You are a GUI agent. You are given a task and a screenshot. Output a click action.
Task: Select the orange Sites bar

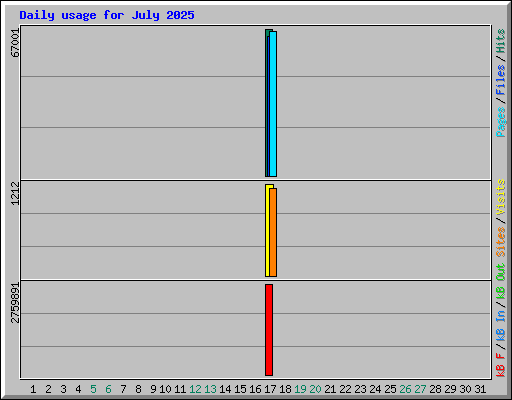[273, 232]
